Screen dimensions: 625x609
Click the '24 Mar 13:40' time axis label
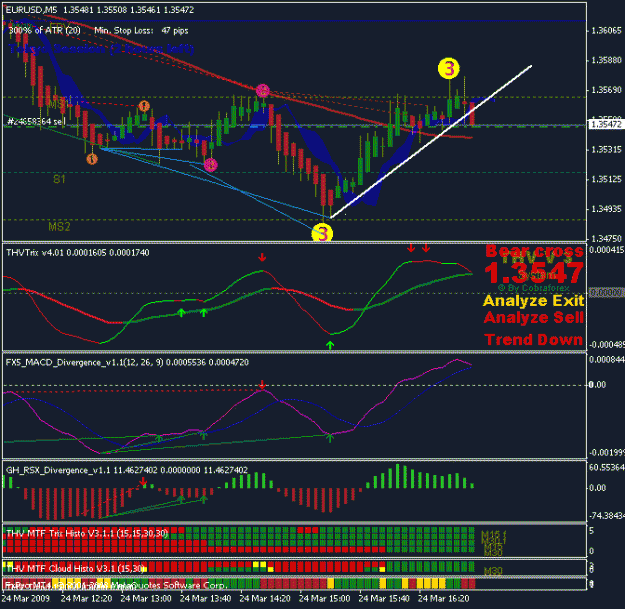[x=205, y=599]
